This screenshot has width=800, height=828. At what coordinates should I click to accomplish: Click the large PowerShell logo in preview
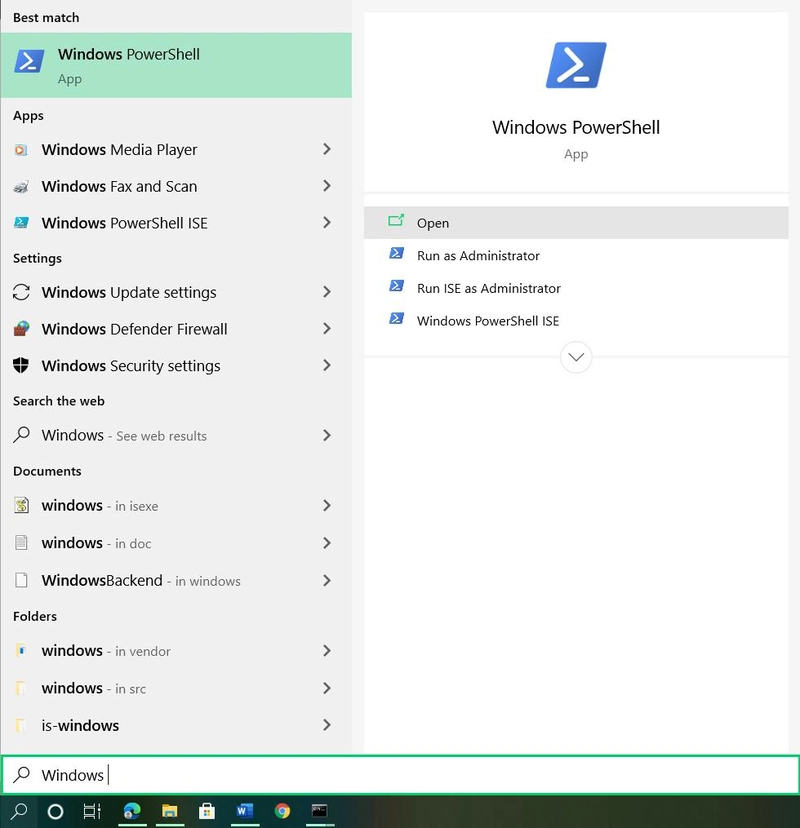(x=576, y=65)
